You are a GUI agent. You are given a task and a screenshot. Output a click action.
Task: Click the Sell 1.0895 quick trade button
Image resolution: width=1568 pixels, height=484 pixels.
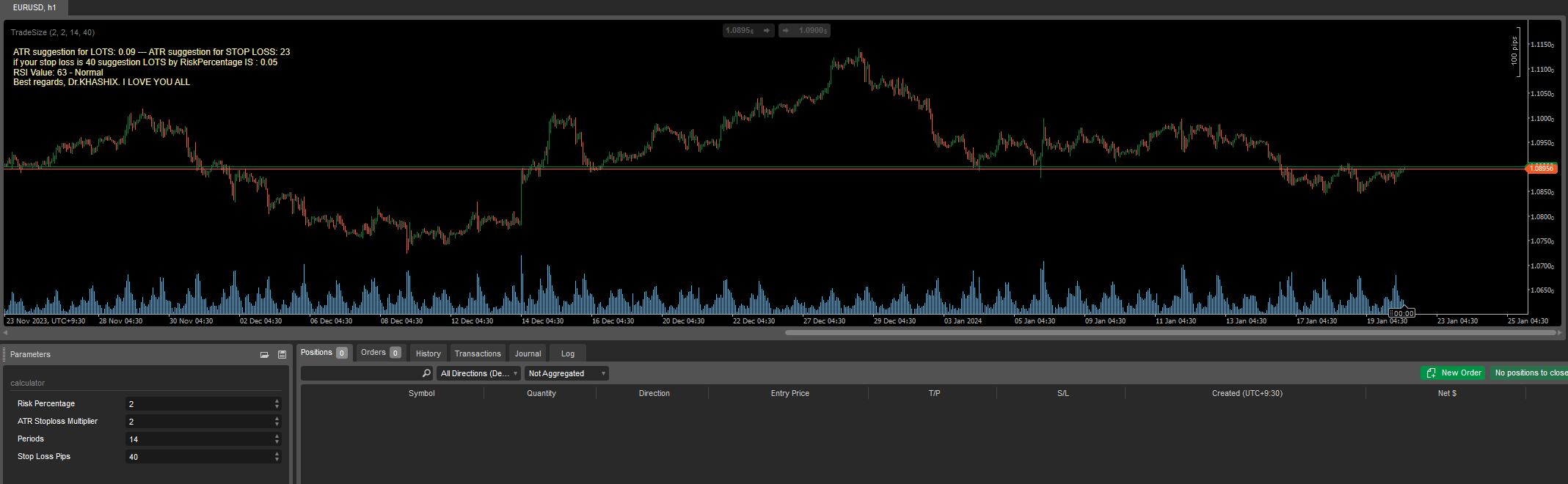pyautogui.click(x=748, y=31)
